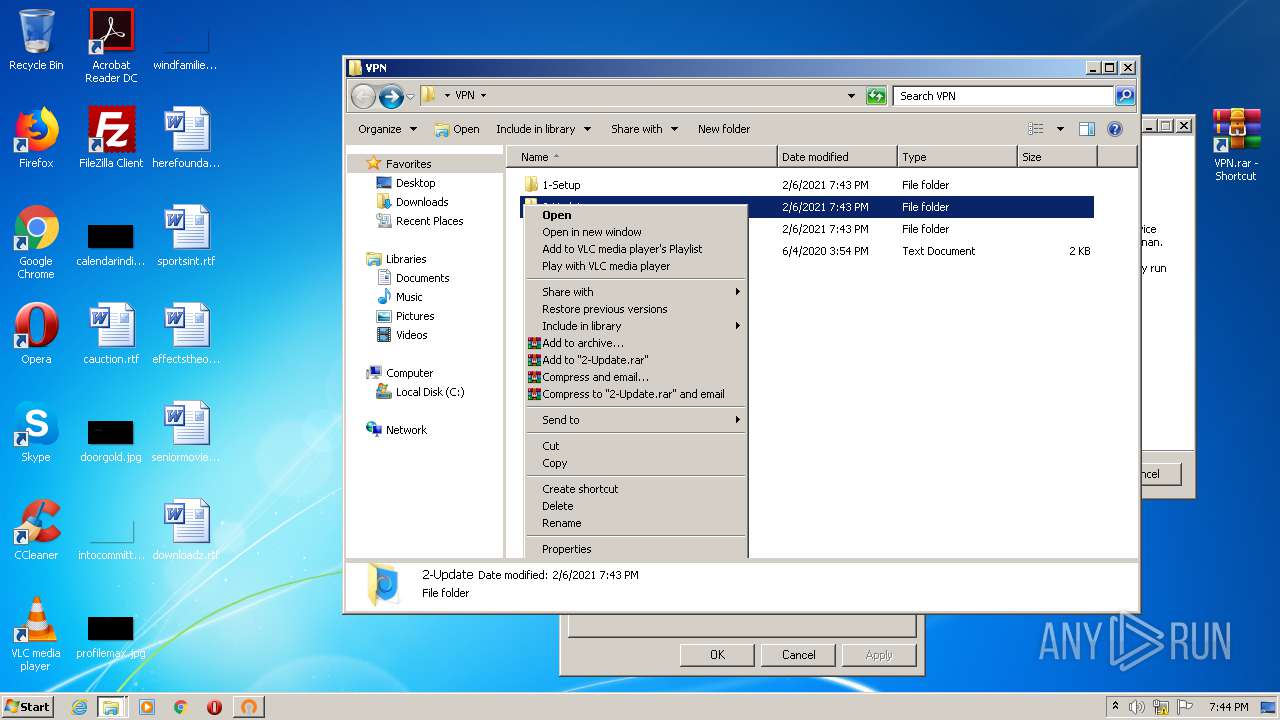Open VLC media player desktop shortcut
Image resolution: width=1280 pixels, height=720 pixels.
36,634
